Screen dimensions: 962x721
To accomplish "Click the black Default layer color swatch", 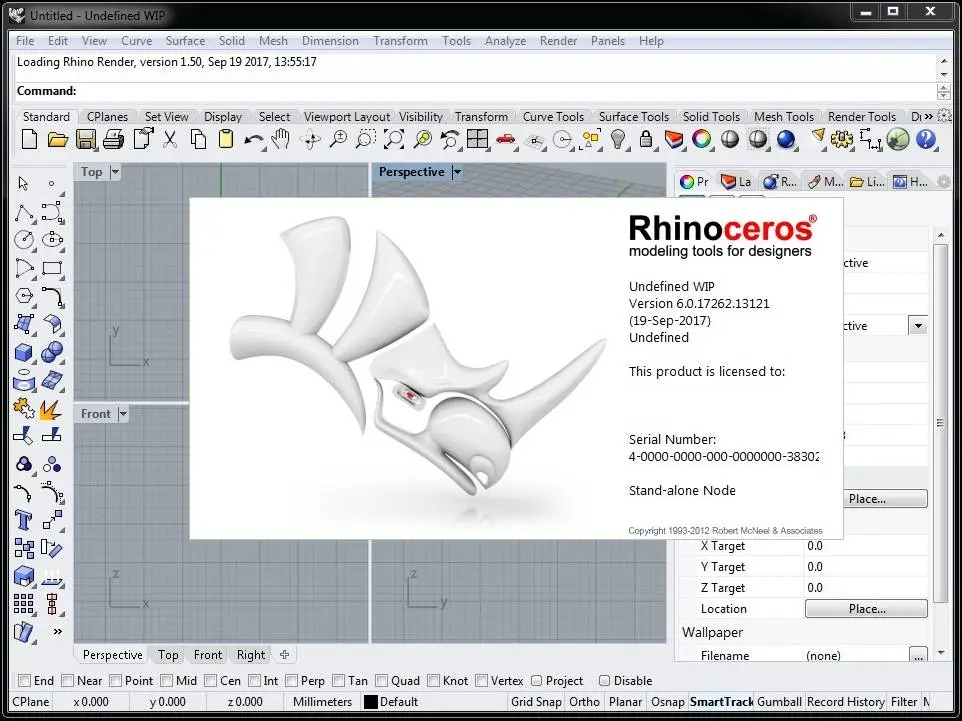I will click(x=371, y=701).
